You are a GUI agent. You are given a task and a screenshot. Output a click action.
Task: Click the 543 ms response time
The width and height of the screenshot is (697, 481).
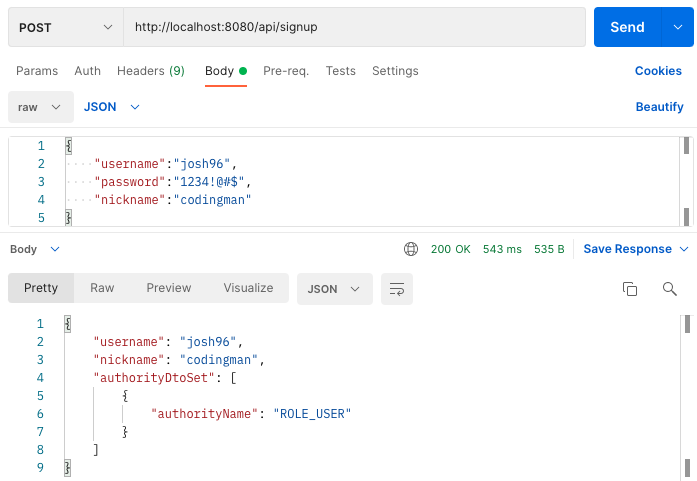pos(502,249)
